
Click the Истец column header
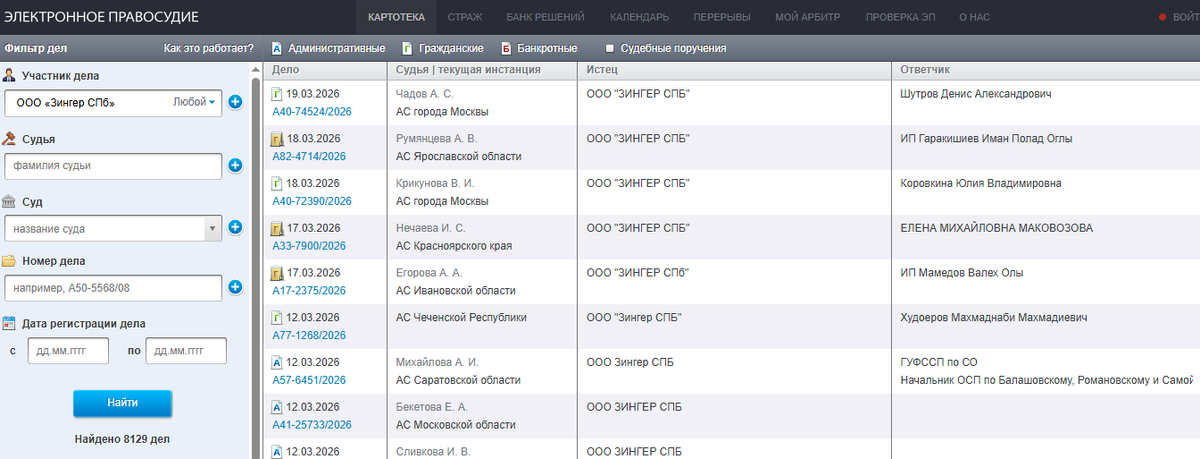click(x=734, y=70)
